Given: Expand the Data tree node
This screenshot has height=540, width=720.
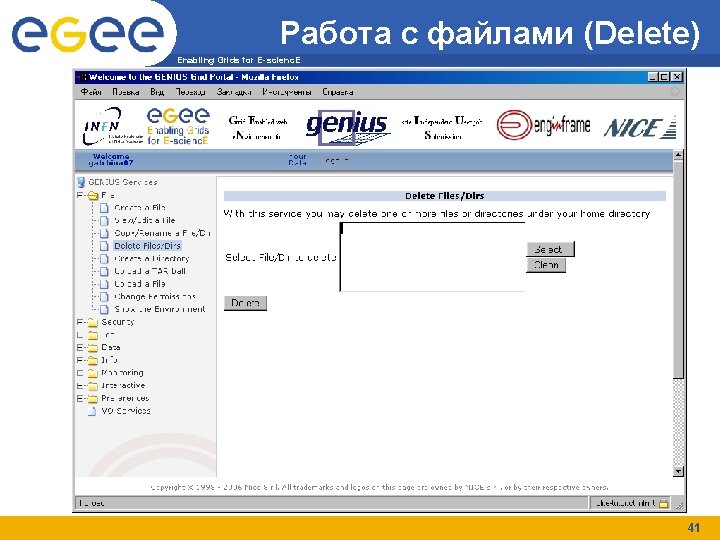Looking at the screenshot, I should pyautogui.click(x=80, y=348).
